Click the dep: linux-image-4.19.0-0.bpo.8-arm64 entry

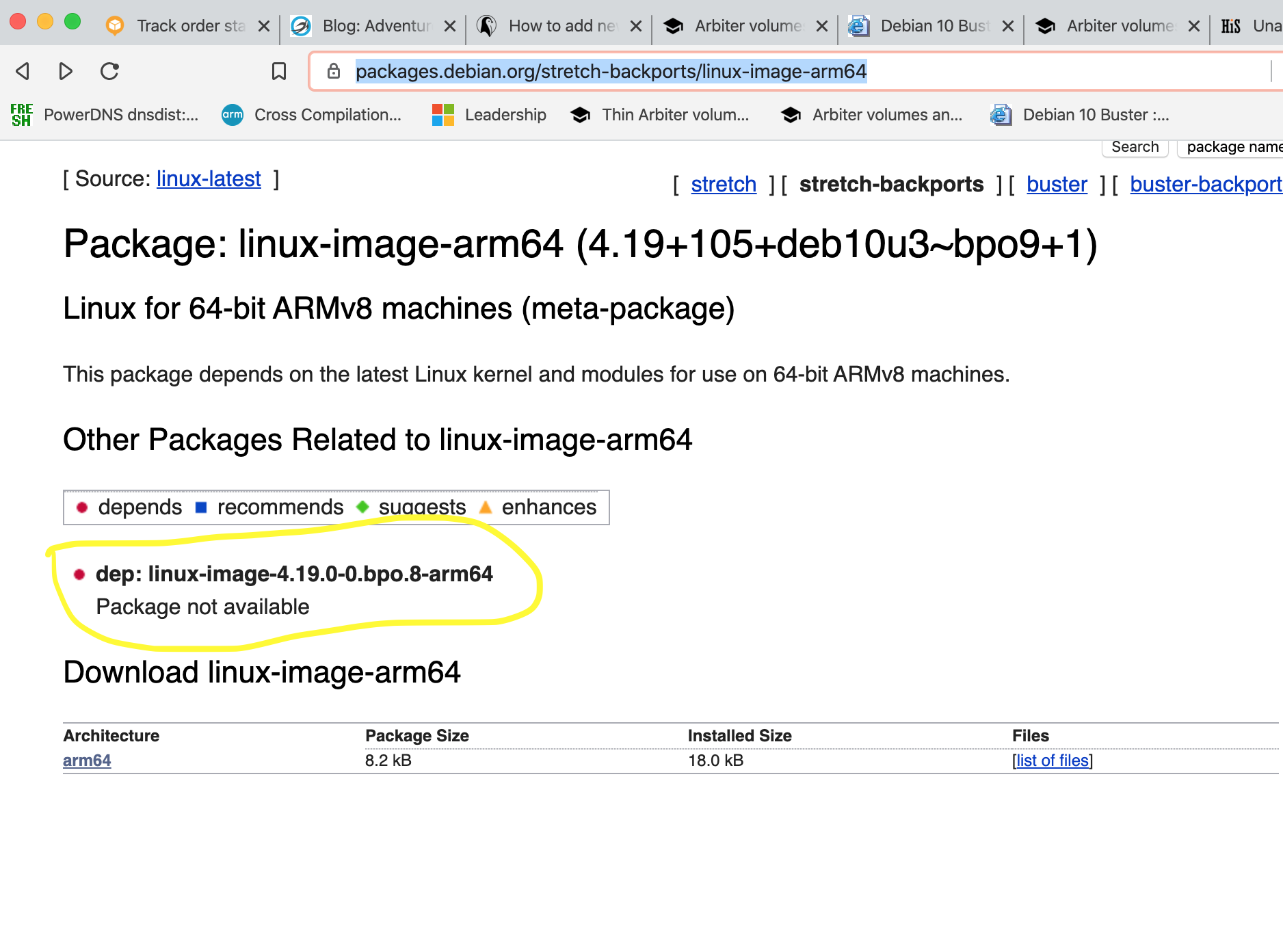(x=294, y=574)
